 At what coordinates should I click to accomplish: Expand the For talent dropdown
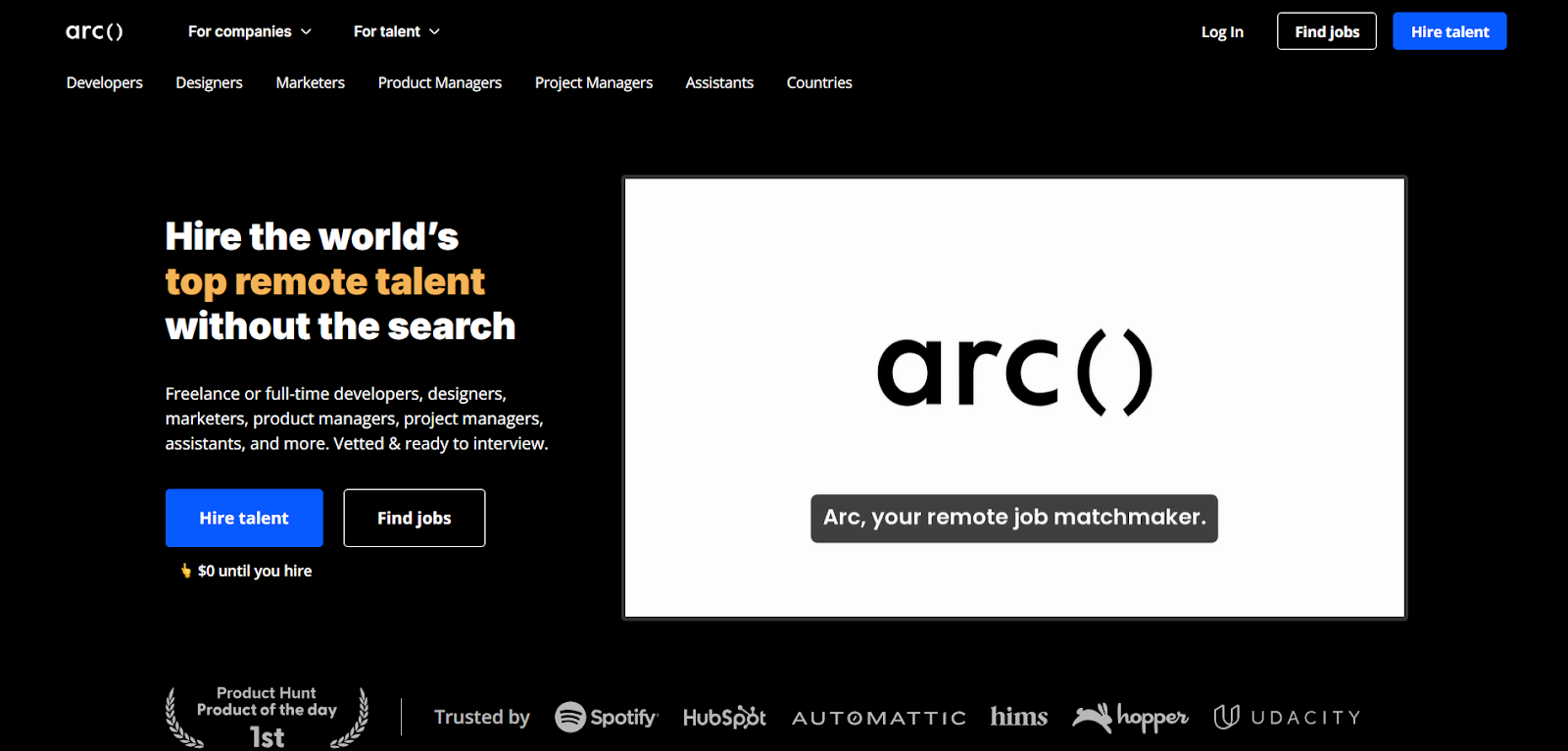[x=397, y=31]
